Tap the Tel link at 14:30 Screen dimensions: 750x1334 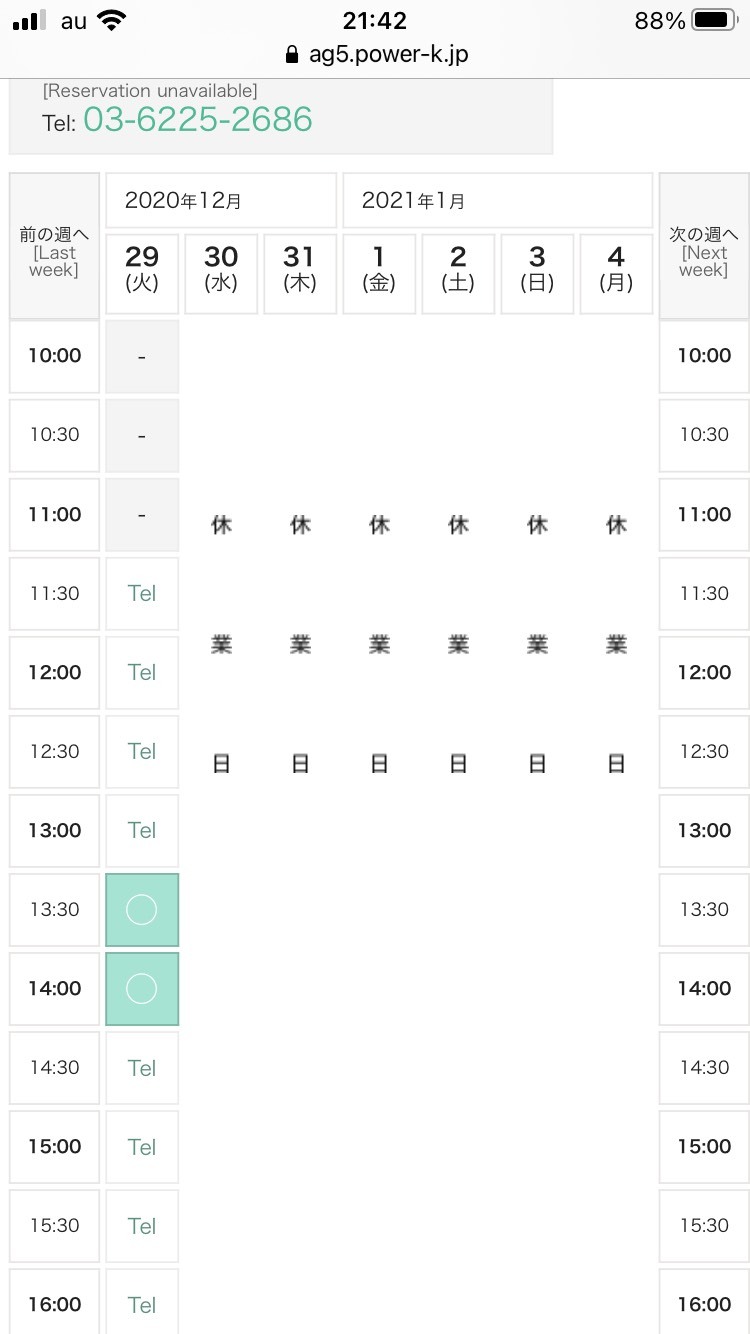[142, 1067]
